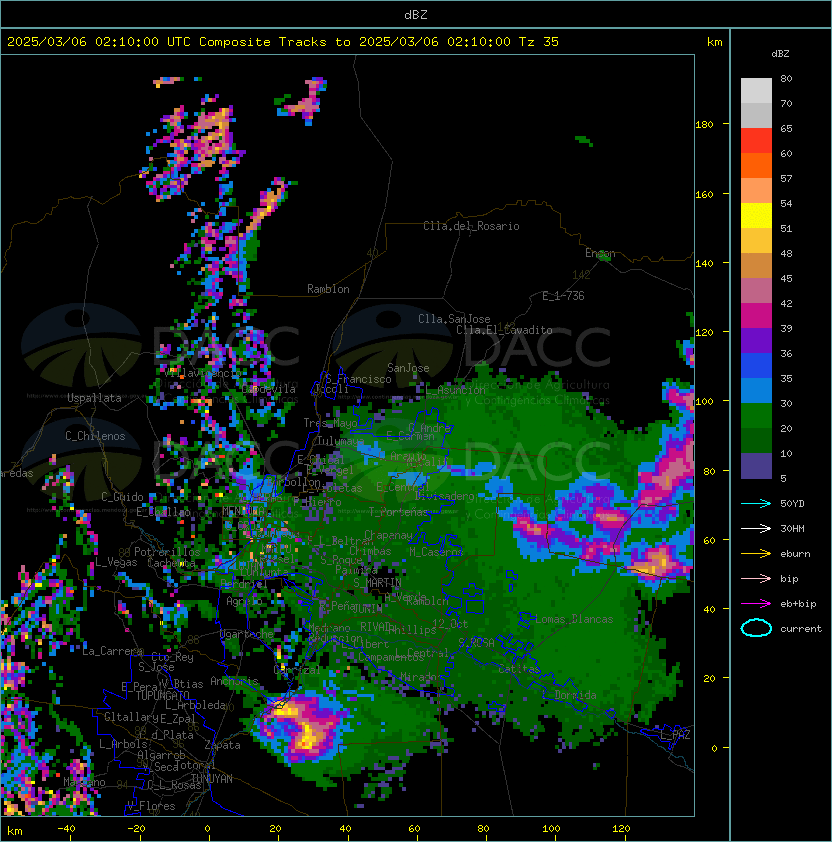
Task: Click the 'current' legend label
Action: click(801, 629)
